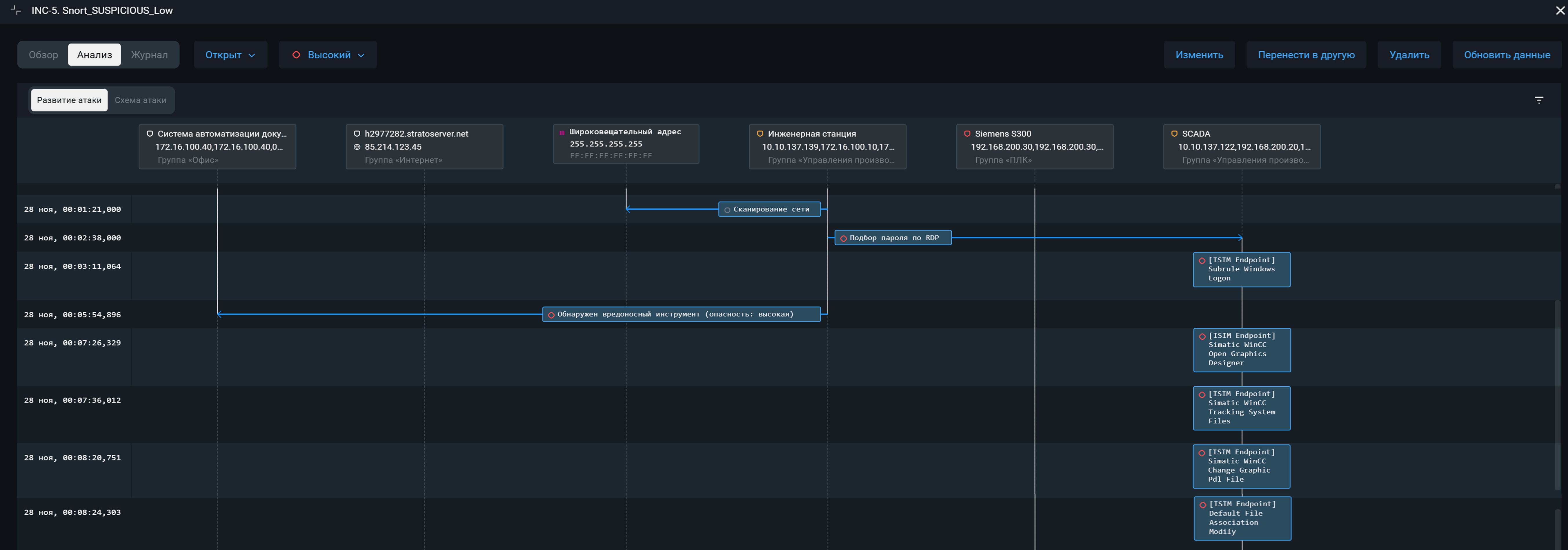The image size is (1568, 550).
Task: Click the circle icon in Сканирование сети event
Action: (727, 210)
